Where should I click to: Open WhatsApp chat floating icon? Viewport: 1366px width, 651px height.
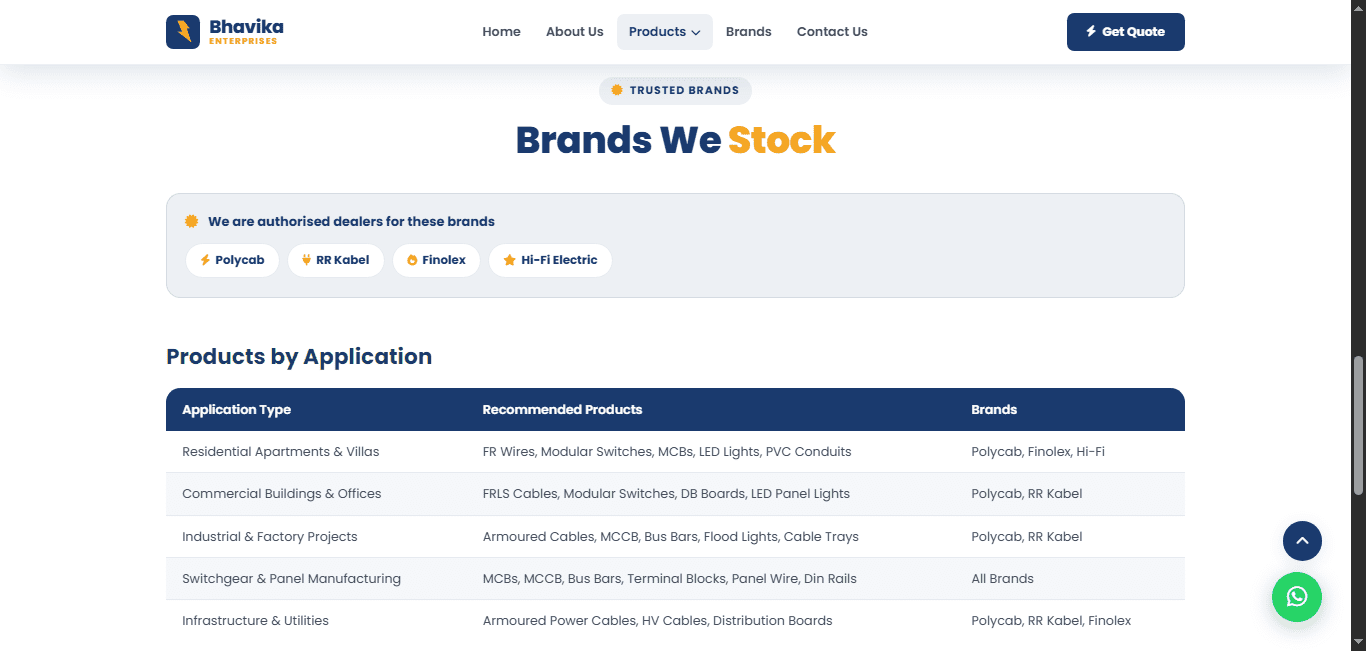click(1297, 597)
